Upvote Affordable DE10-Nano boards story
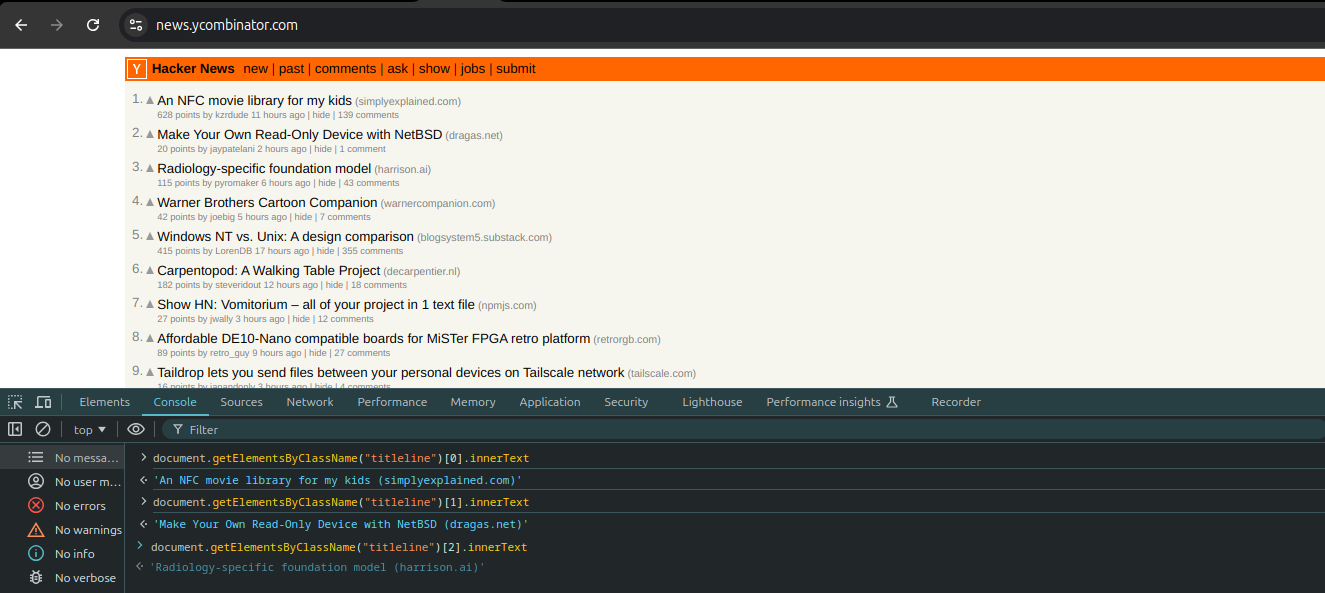 coord(150,339)
